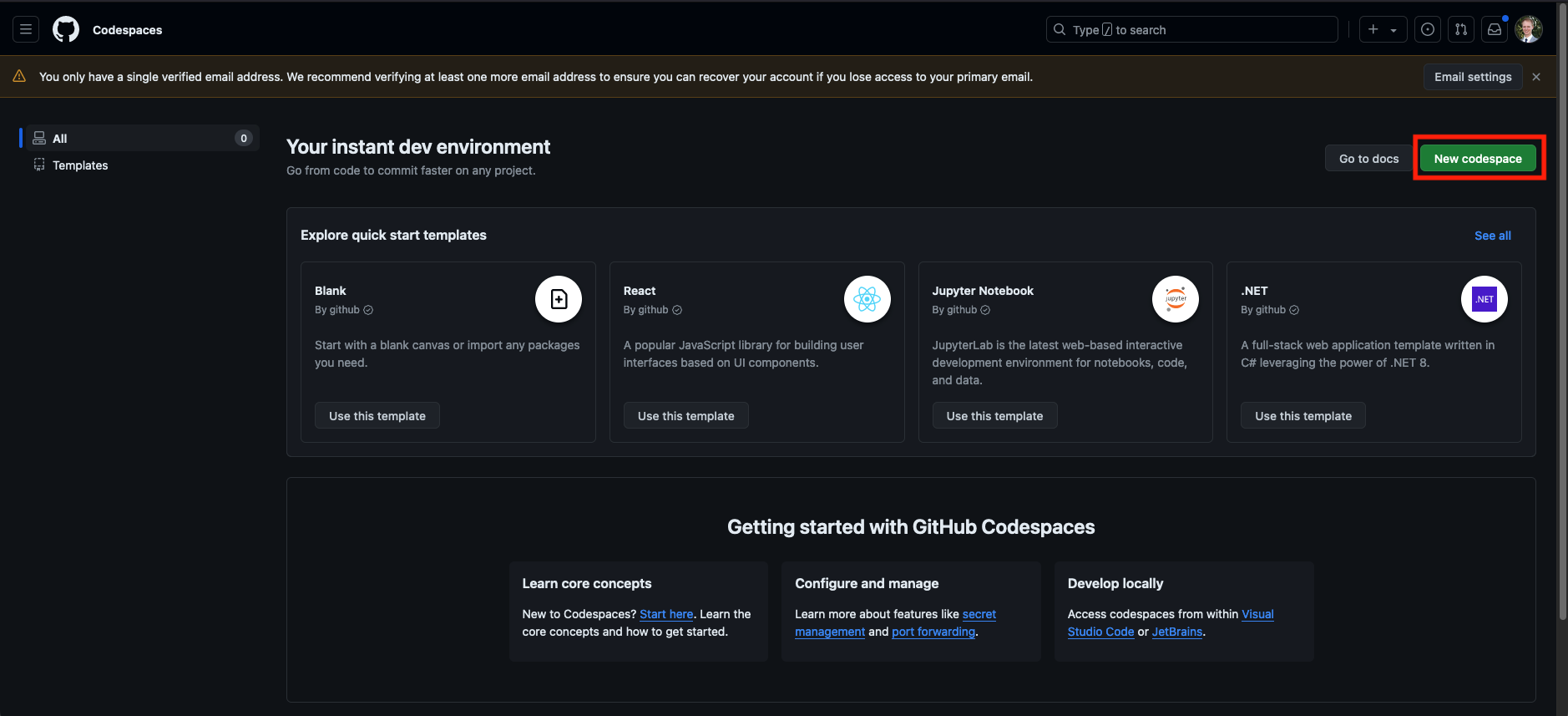This screenshot has width=1568, height=716.
Task: Use the Jupyter Notebook template
Action: click(994, 416)
